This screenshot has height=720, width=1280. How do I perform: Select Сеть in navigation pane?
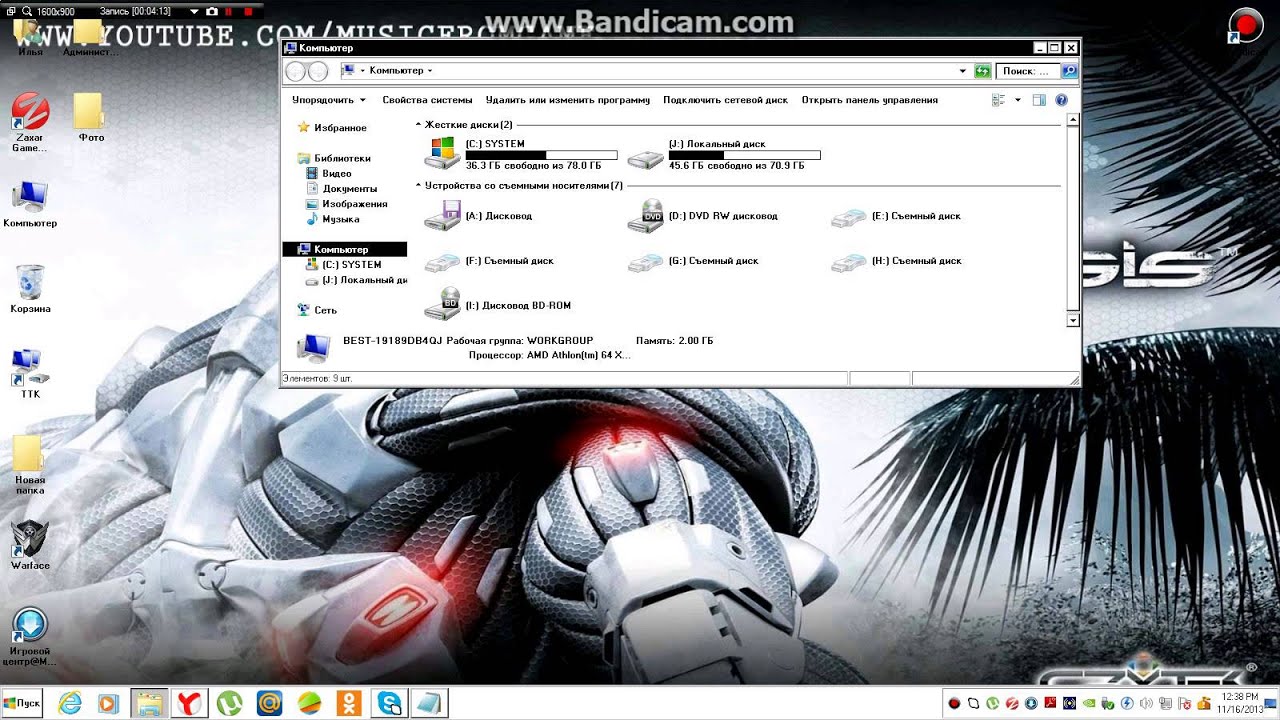pos(326,310)
